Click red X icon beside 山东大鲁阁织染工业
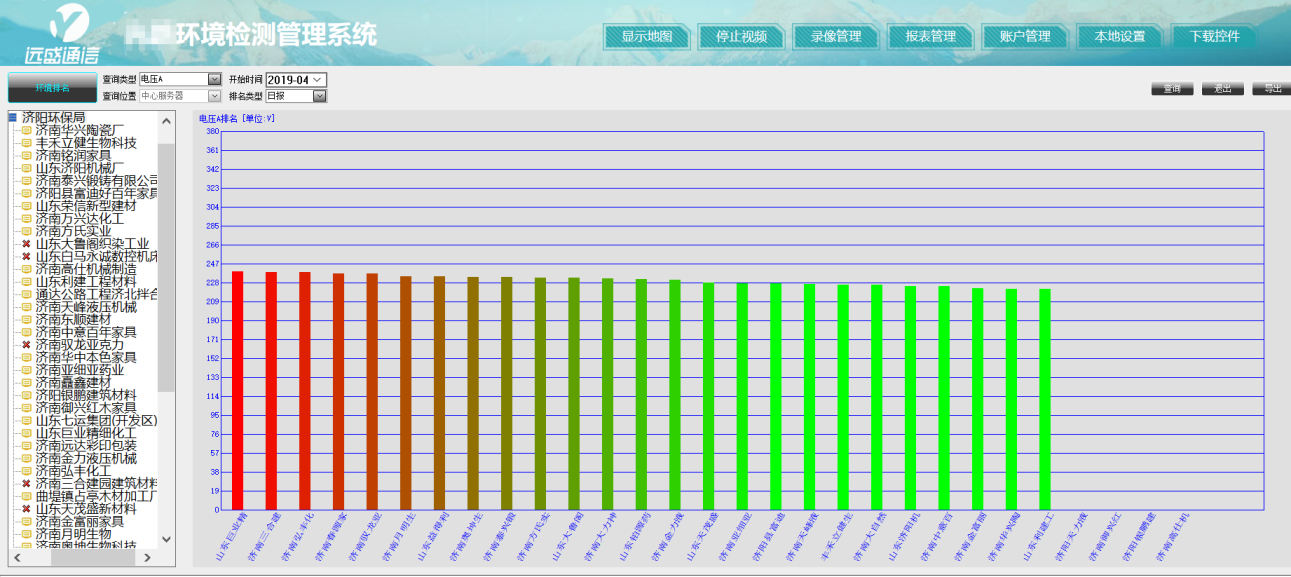Screen dimensions: 1291x577 click(x=26, y=244)
